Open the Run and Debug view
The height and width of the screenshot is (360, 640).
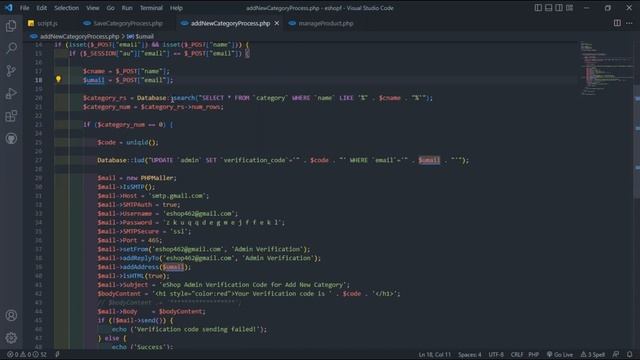pyautogui.click(x=11, y=93)
